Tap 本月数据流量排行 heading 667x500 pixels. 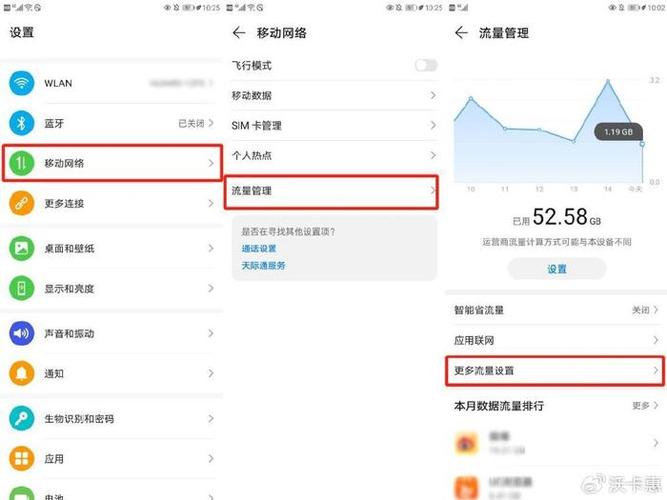point(499,406)
